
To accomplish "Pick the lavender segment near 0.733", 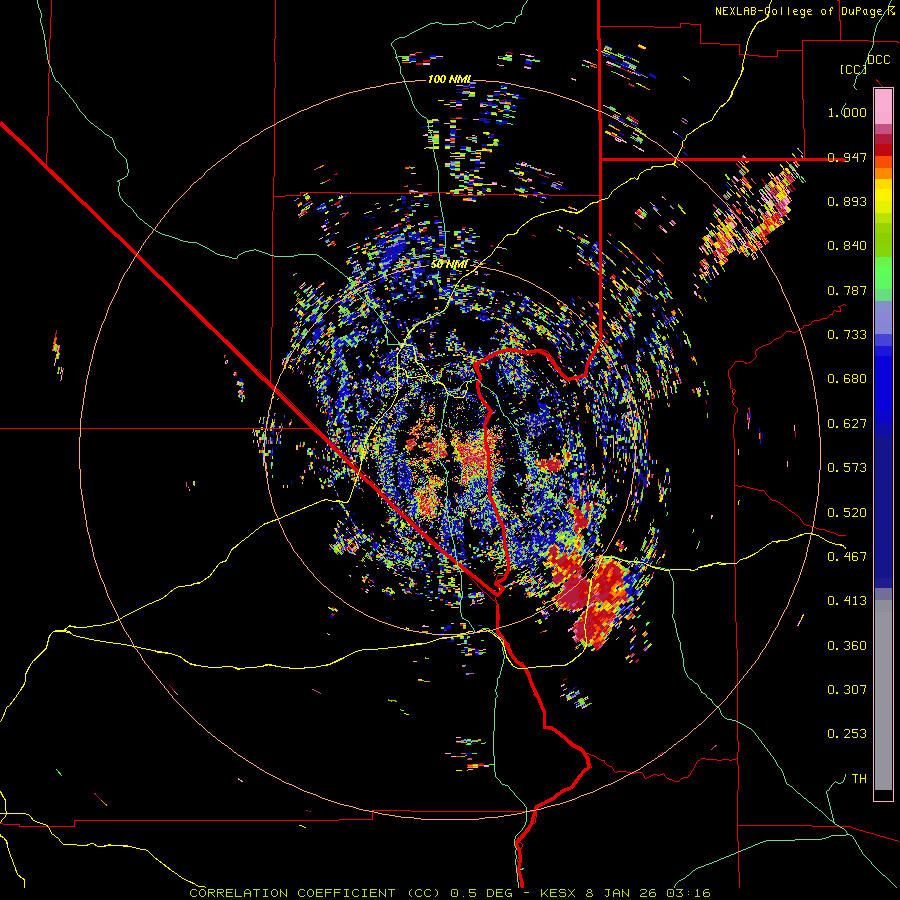I will click(883, 317).
